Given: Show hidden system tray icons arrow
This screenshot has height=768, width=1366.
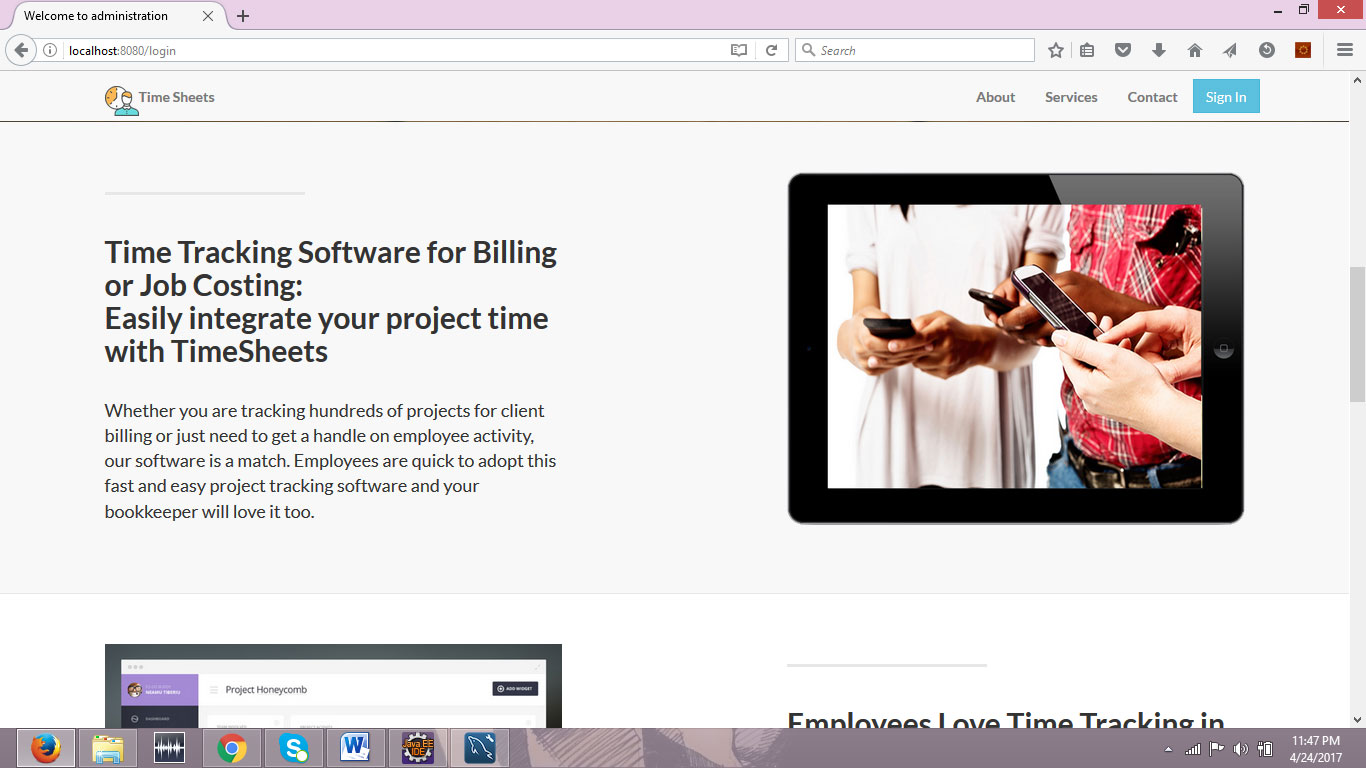Looking at the screenshot, I should (1168, 749).
